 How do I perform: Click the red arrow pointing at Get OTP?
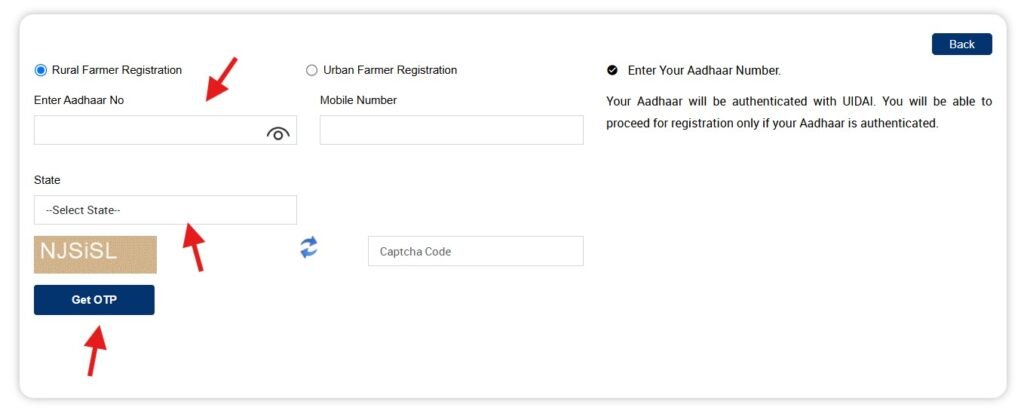pos(96,350)
